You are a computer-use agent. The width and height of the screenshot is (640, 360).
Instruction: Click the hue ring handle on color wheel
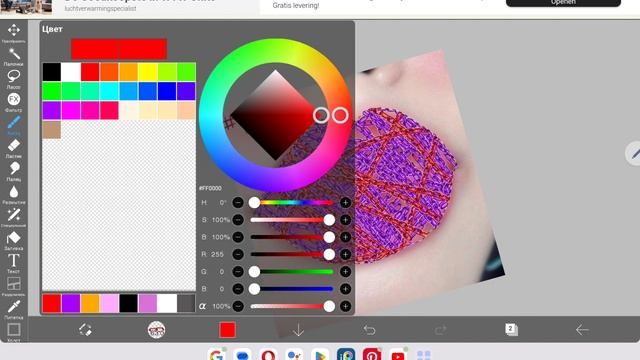point(340,116)
